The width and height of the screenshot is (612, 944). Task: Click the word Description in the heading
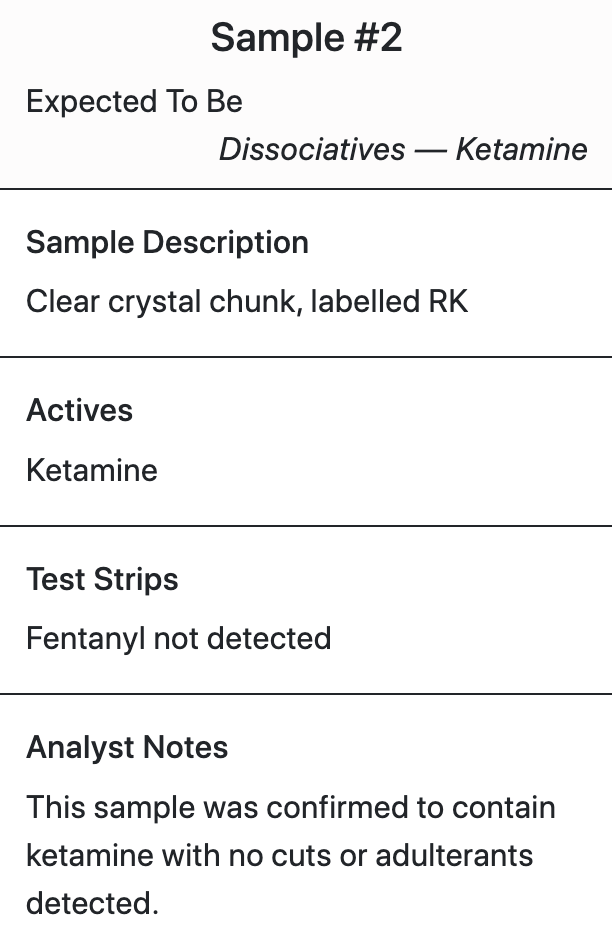[x=226, y=242]
